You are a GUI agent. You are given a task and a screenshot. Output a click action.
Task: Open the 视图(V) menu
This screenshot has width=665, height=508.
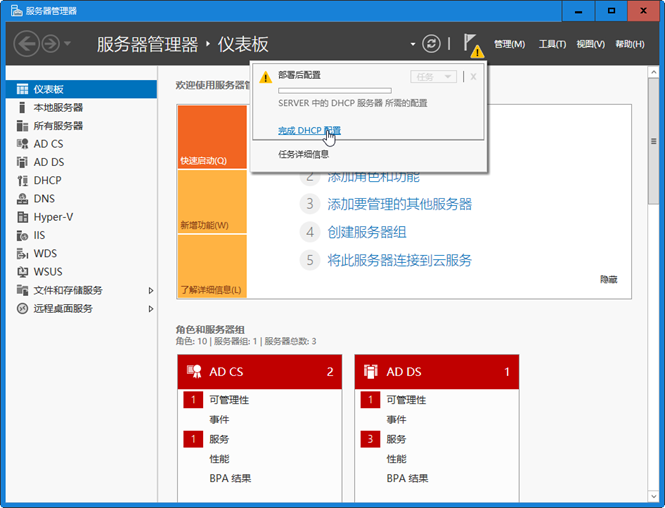pyautogui.click(x=590, y=44)
